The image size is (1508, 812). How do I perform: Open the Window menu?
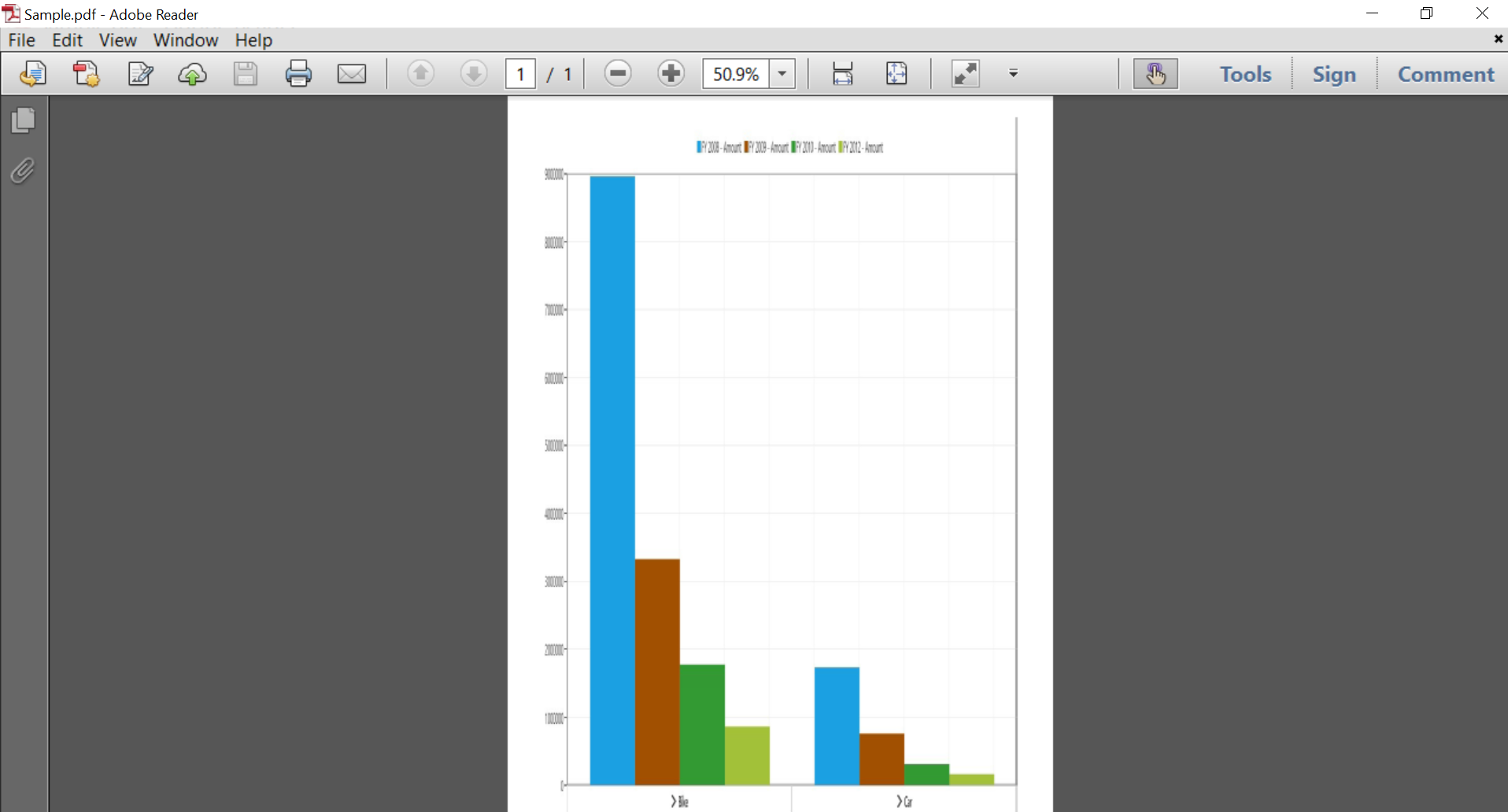(x=186, y=40)
